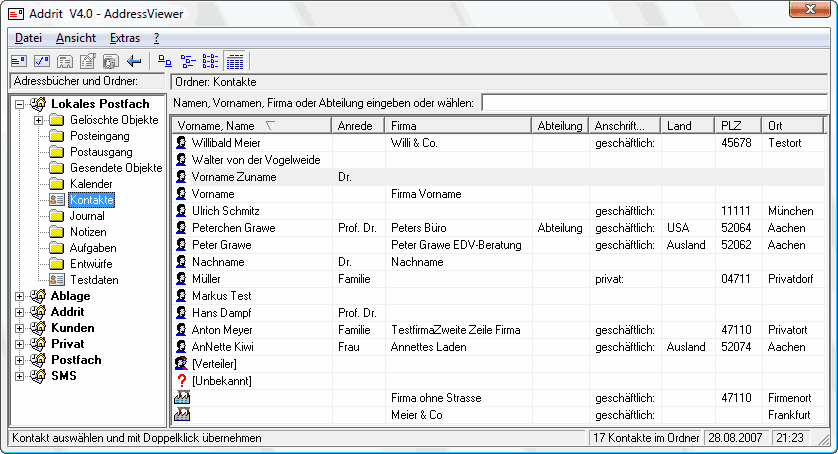Click the greyed-out business card toolbar icon
Screen dimensions: 838x454
(65, 61)
